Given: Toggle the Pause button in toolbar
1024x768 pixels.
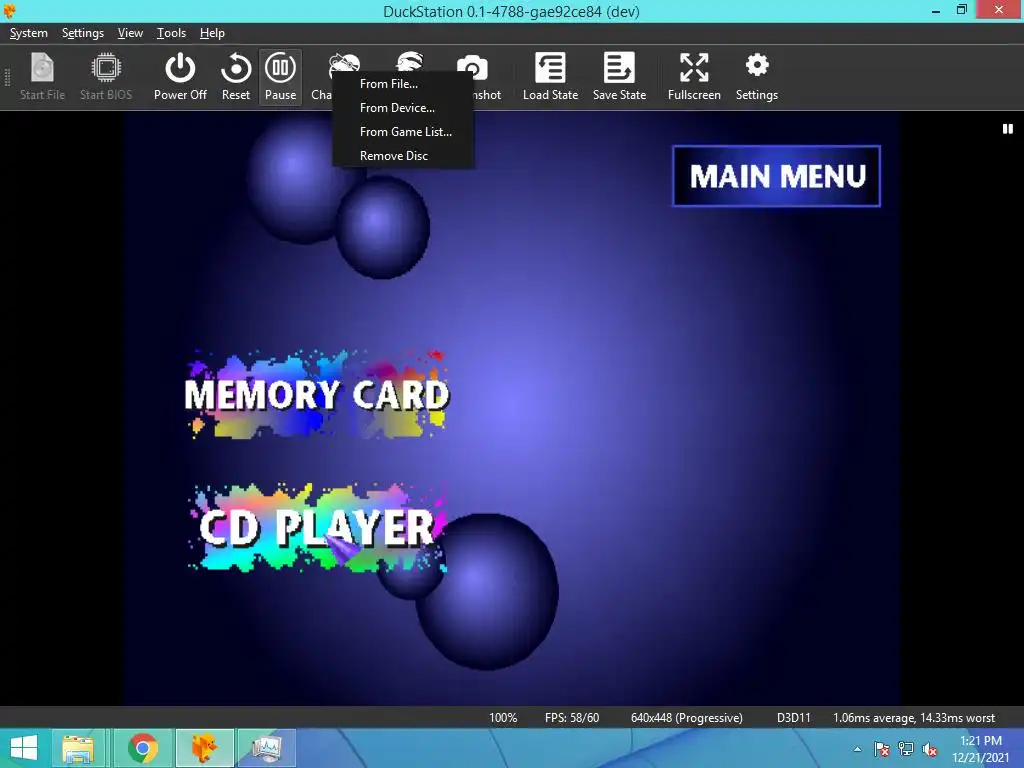Looking at the screenshot, I should 280,76.
